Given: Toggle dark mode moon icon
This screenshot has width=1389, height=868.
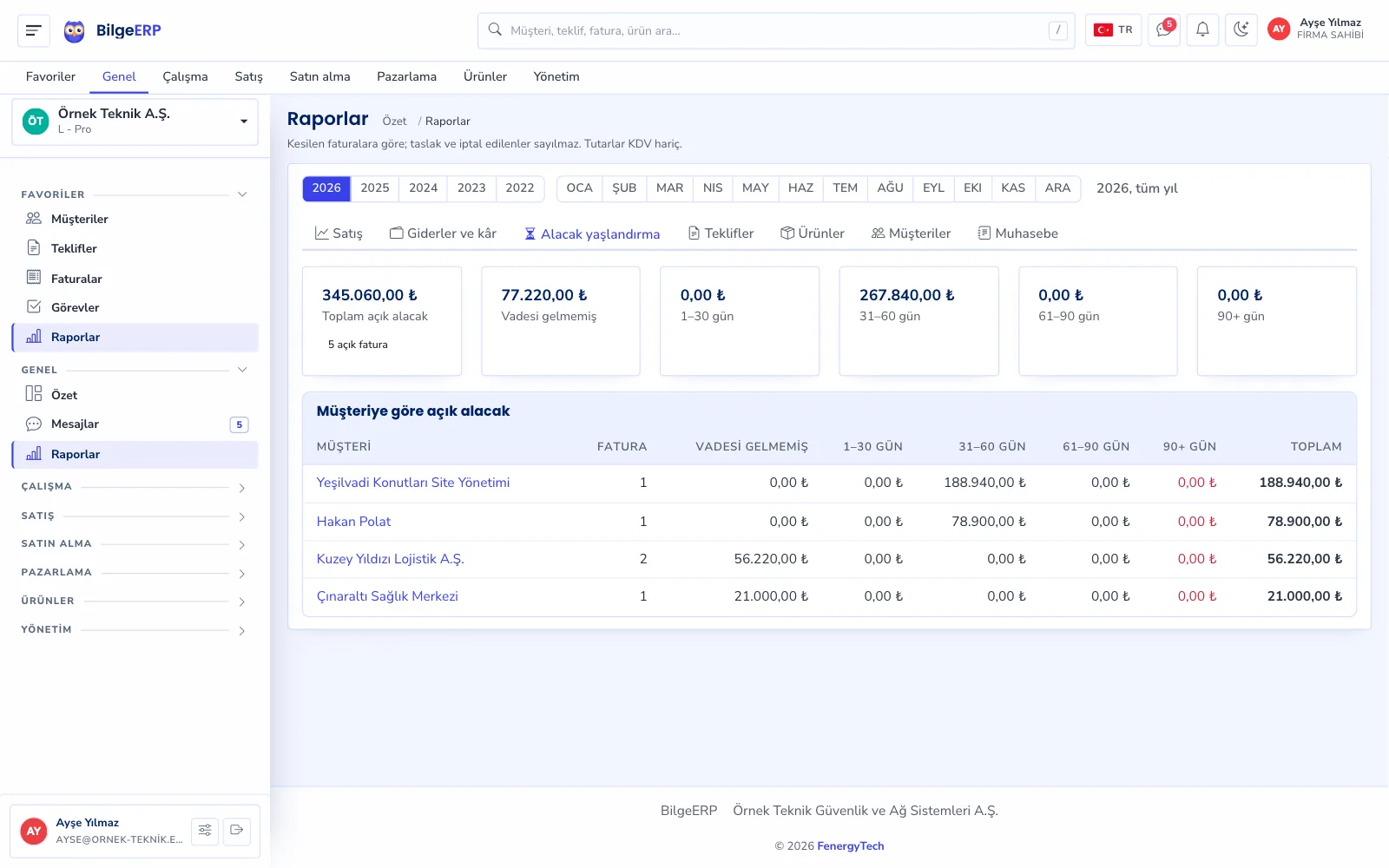Looking at the screenshot, I should [x=1241, y=30].
